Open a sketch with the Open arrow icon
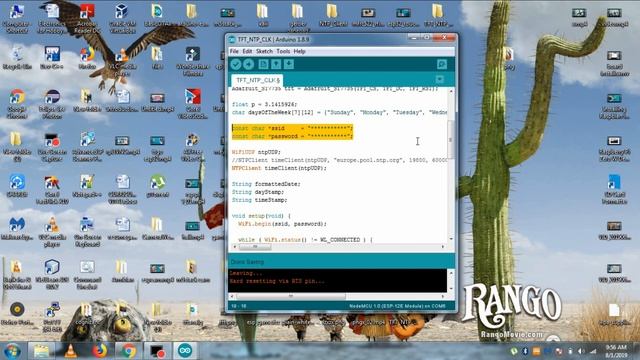640x360 pixels. (x=276, y=64)
